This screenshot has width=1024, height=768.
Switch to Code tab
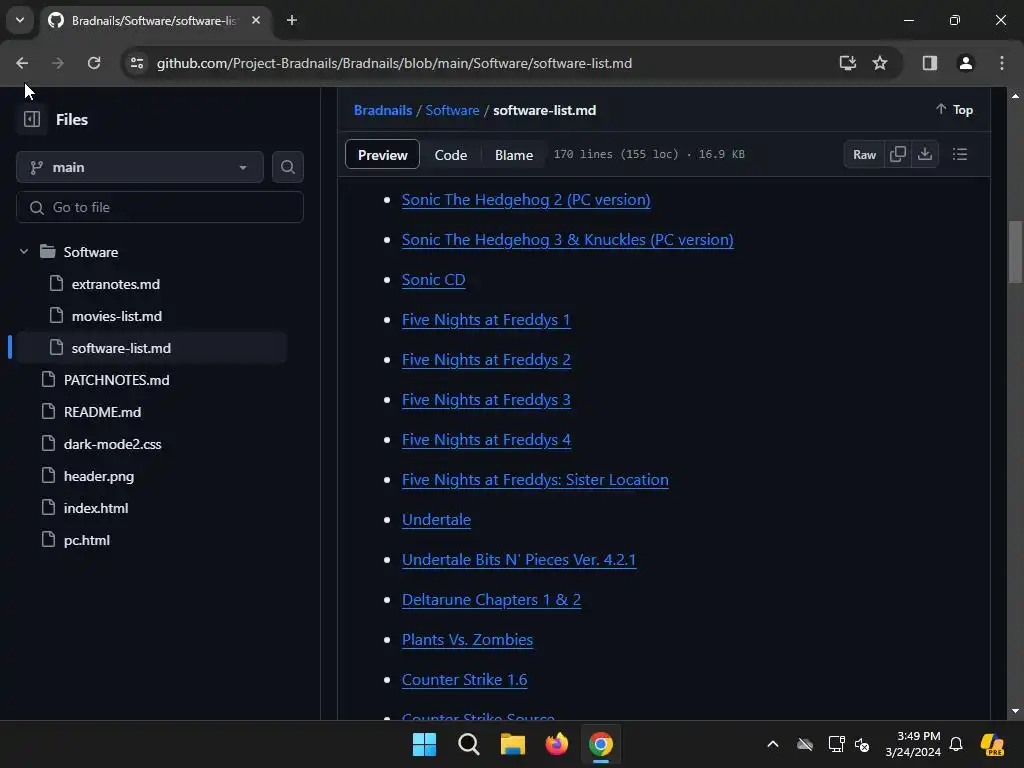click(x=451, y=155)
